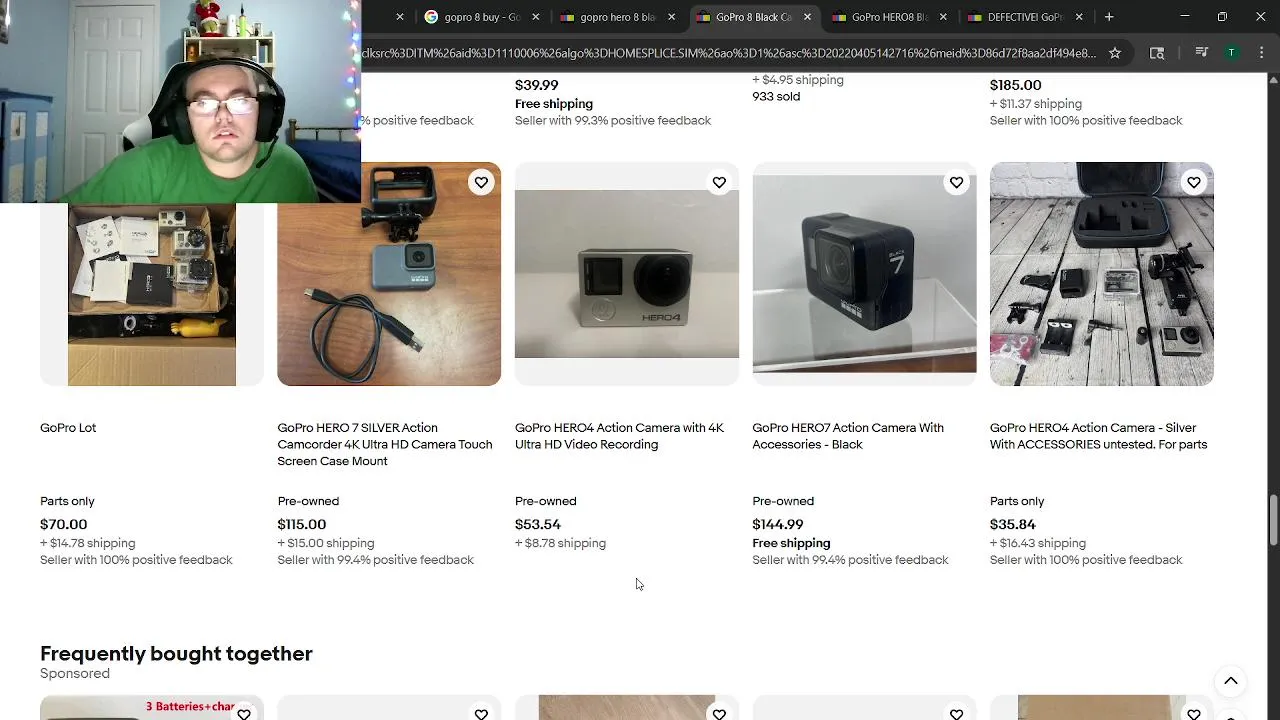Open Chrome three-dot menu
1280x720 pixels.
pyautogui.click(x=1260, y=53)
